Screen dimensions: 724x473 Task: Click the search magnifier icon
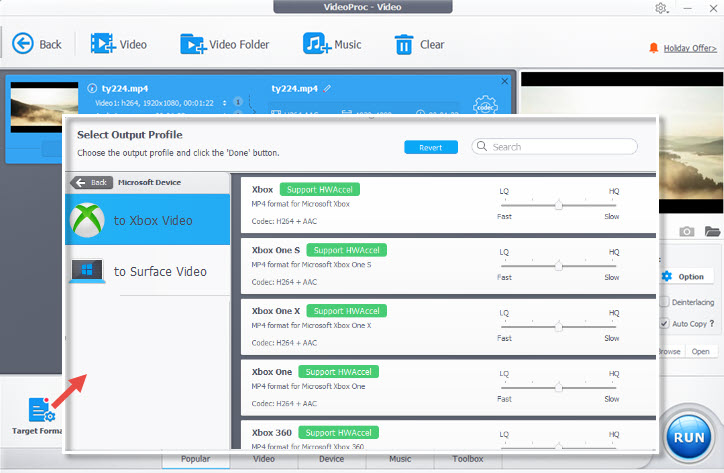click(482, 146)
